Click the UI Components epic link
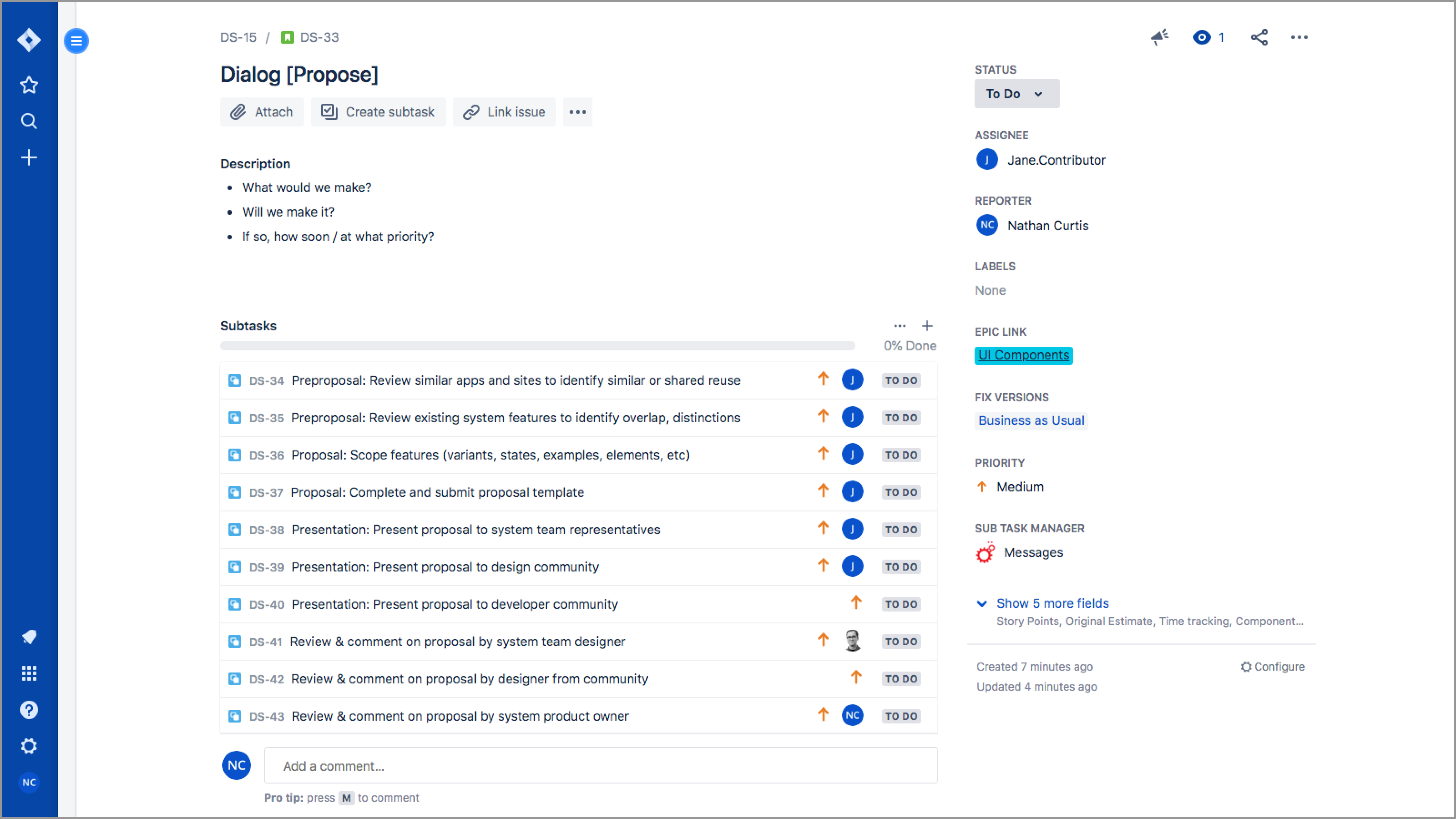 click(x=1023, y=355)
